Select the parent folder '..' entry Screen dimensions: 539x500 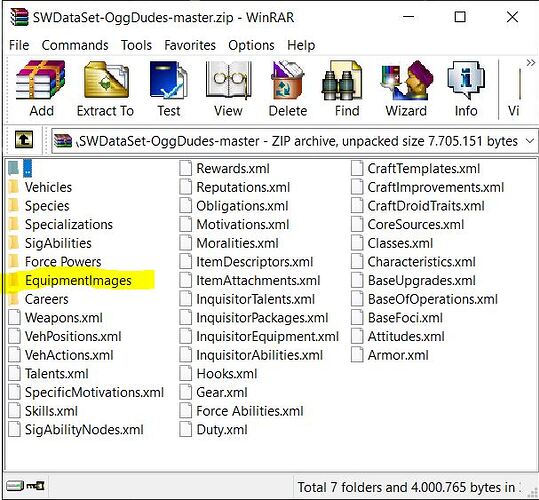point(21,168)
